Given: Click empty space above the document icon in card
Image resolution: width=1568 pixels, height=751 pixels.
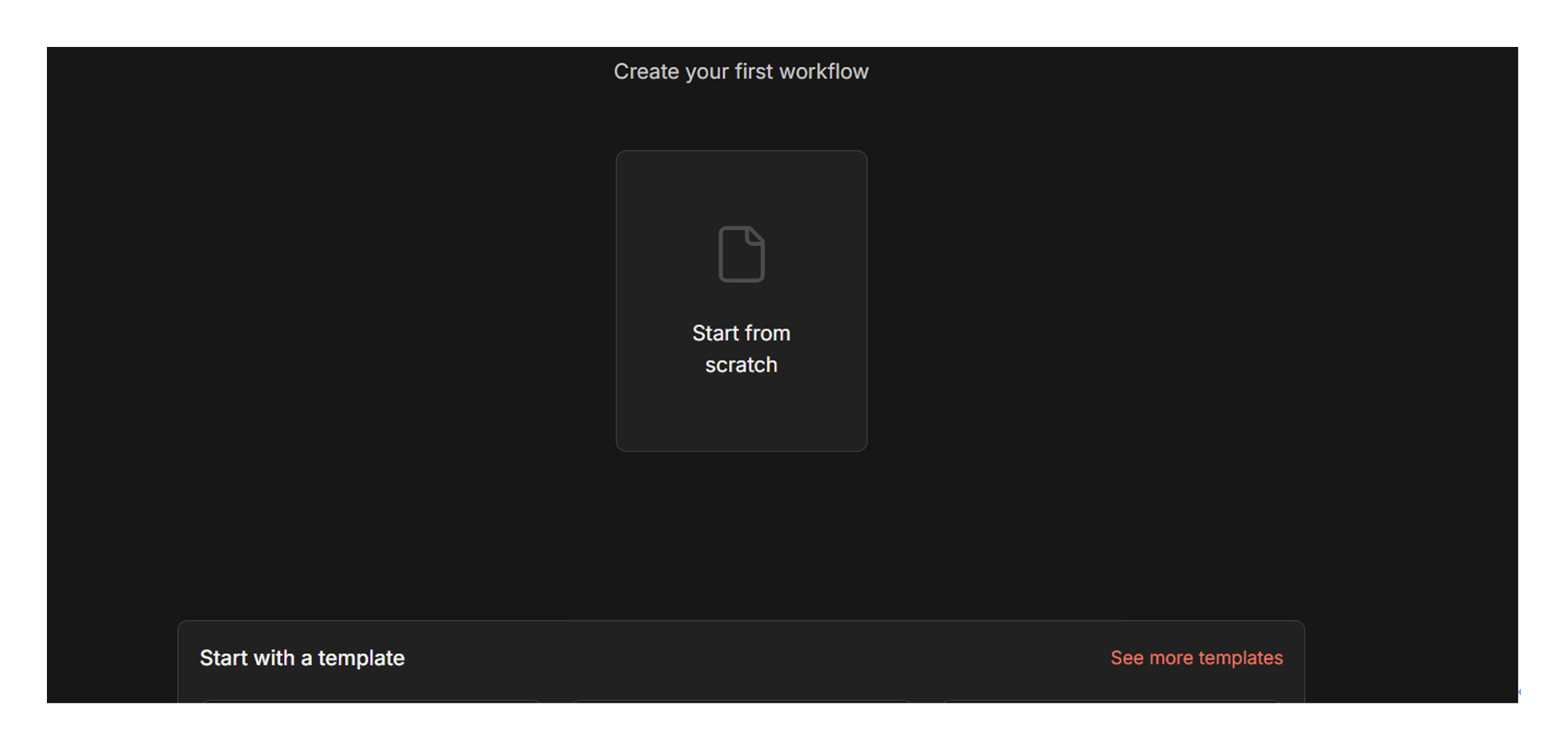Looking at the screenshot, I should click(741, 186).
